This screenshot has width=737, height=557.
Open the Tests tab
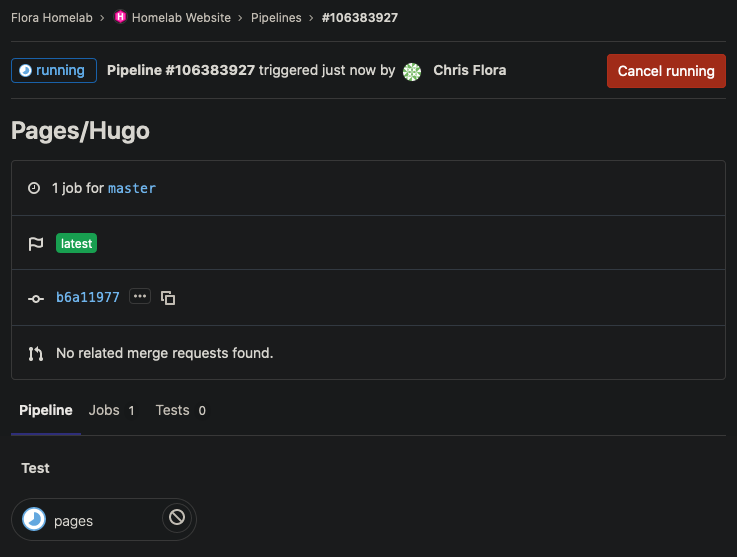[x=180, y=410]
